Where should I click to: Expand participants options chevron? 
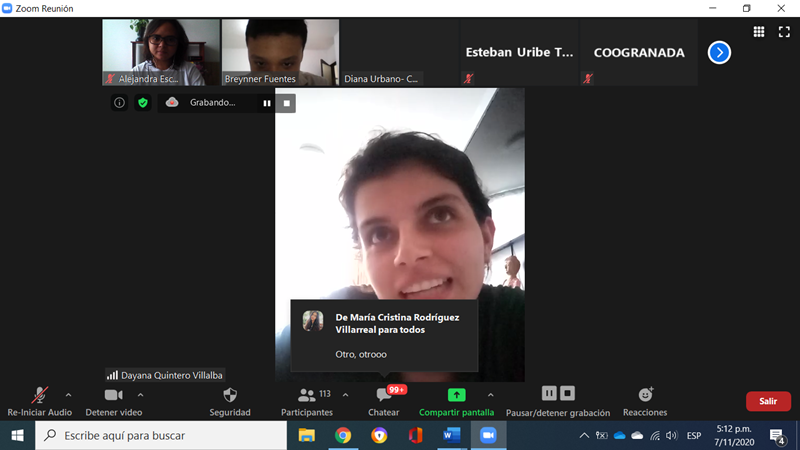(x=345, y=395)
